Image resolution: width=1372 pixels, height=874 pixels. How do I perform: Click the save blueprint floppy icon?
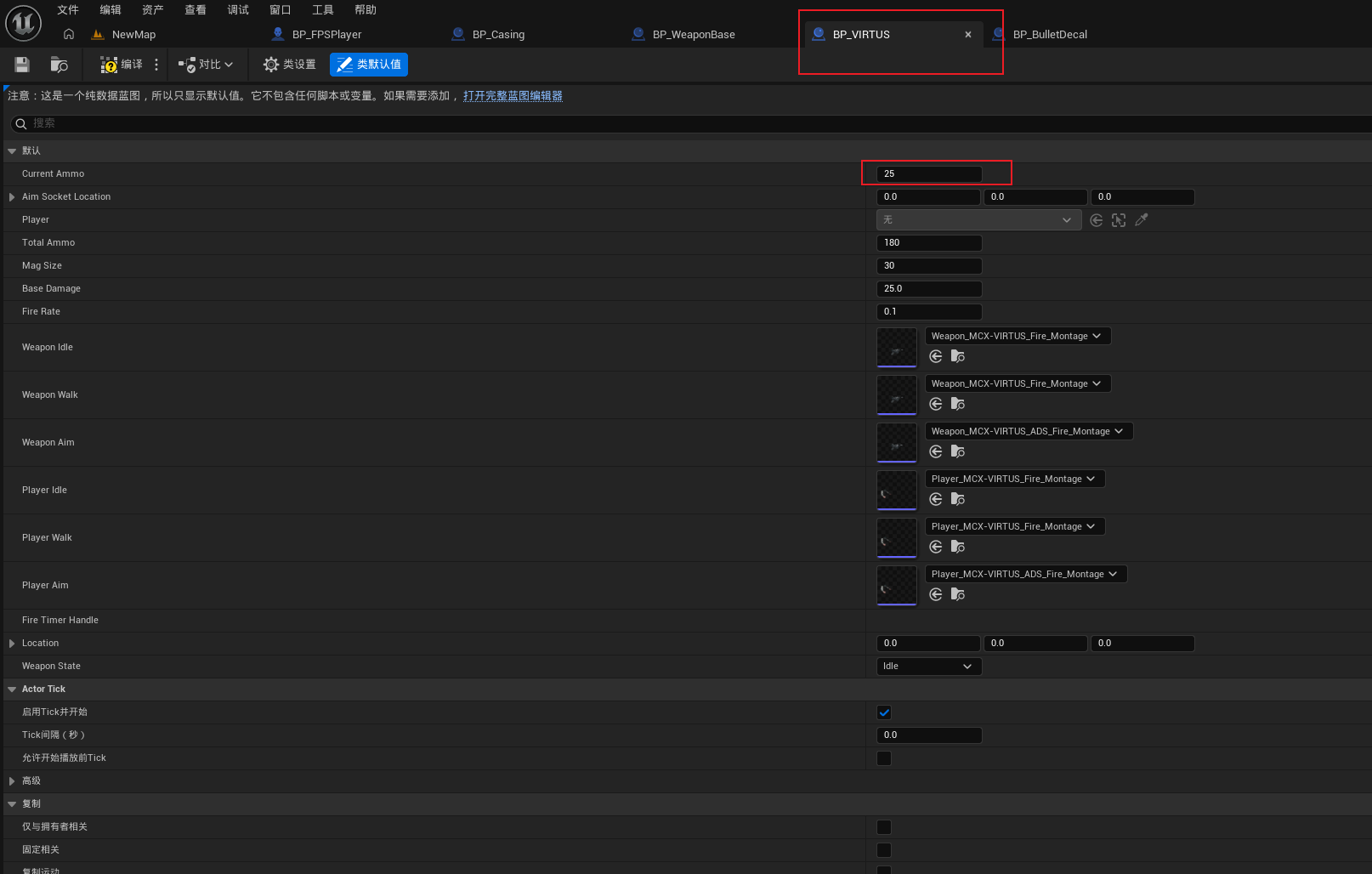[x=22, y=65]
